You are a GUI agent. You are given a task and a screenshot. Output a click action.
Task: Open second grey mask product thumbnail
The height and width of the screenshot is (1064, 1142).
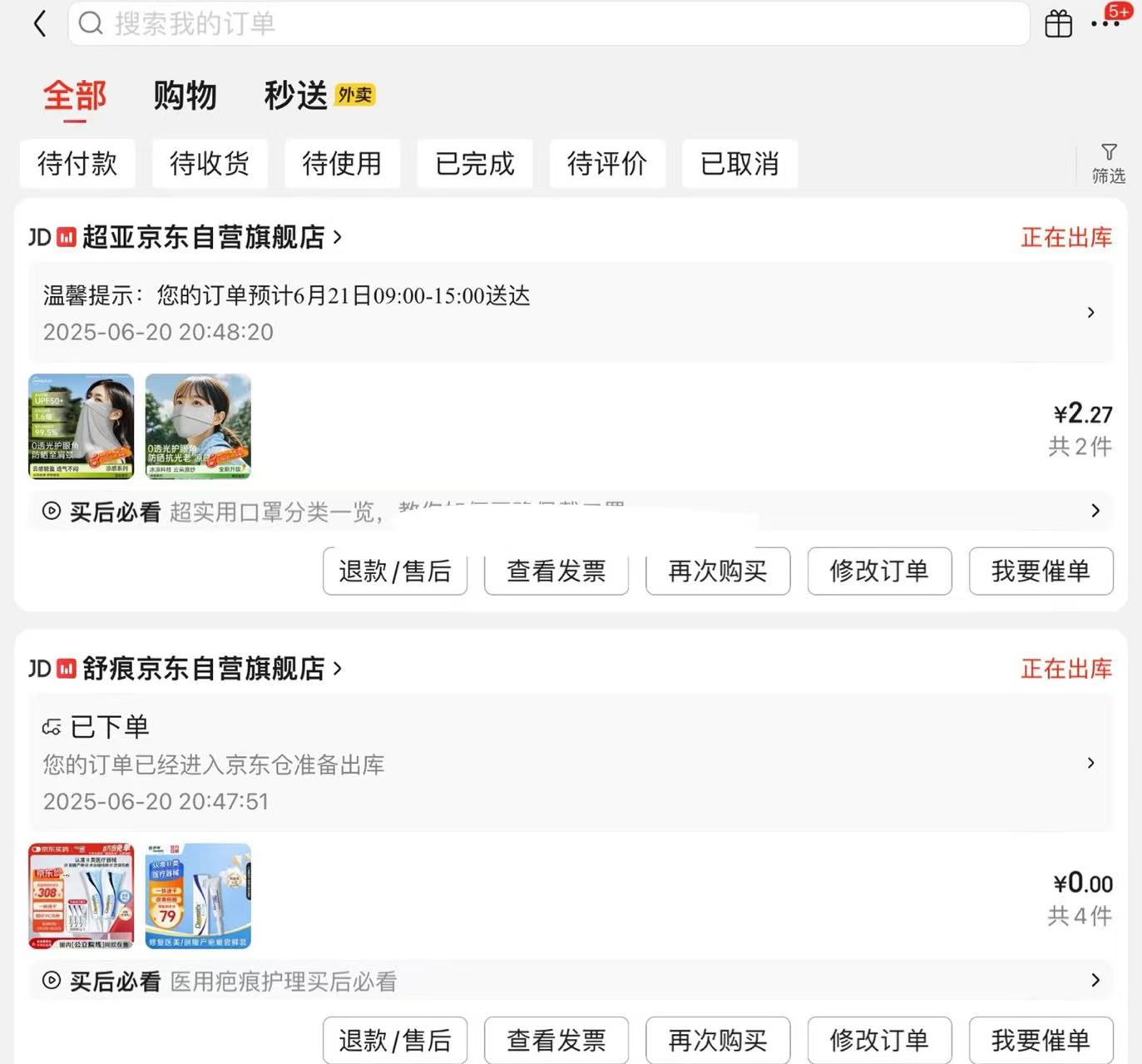pyautogui.click(x=198, y=426)
